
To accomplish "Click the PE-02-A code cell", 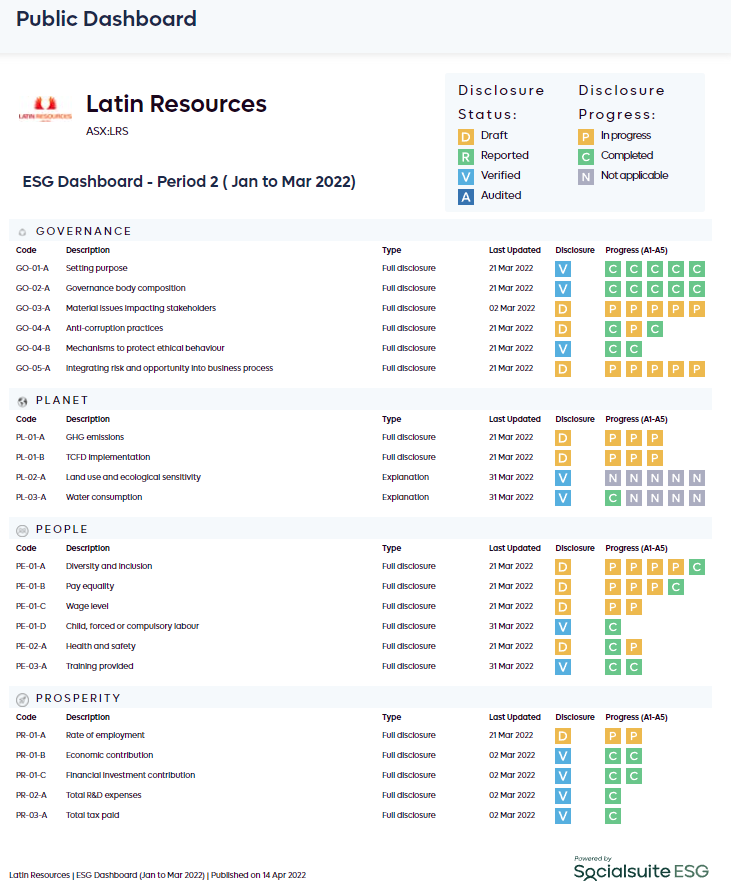I will (32, 646).
